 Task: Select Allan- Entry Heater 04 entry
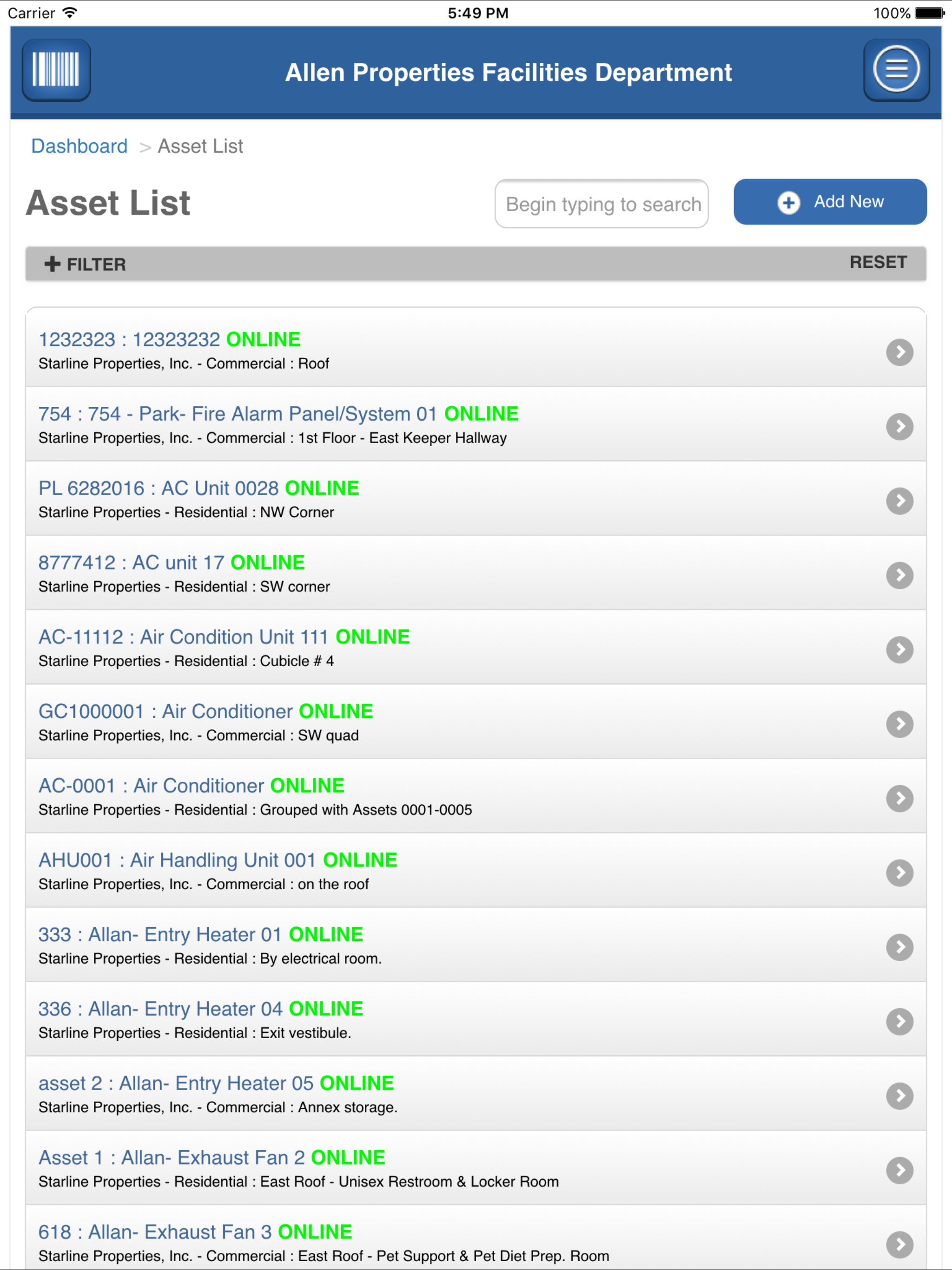tap(200, 1009)
